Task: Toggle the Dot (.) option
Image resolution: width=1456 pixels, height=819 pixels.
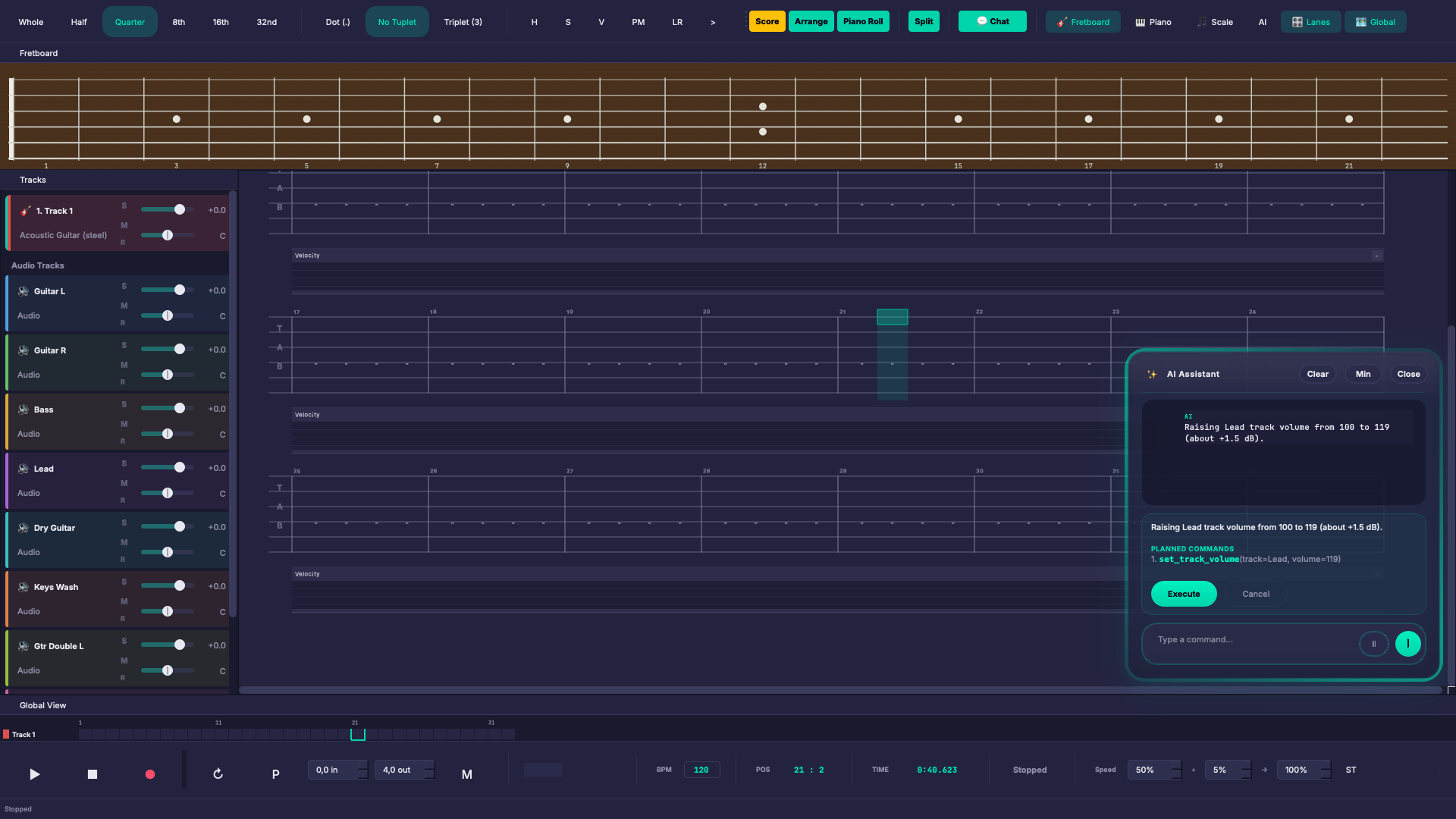Action: point(337,22)
